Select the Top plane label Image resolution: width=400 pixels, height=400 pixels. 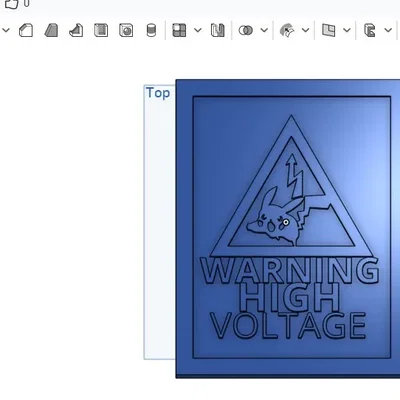(x=158, y=93)
